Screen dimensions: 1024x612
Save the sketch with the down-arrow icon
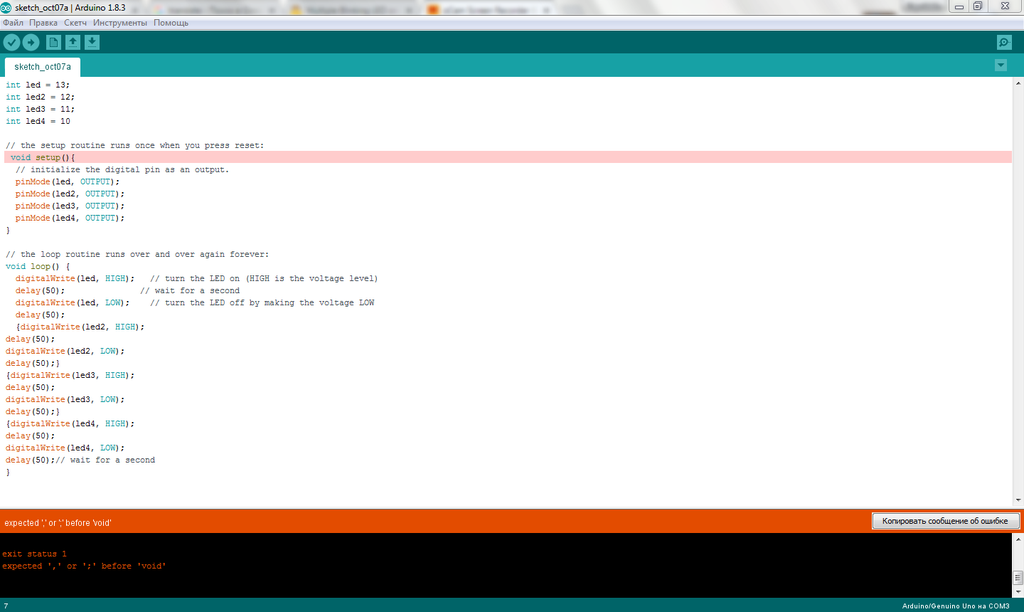click(91, 42)
